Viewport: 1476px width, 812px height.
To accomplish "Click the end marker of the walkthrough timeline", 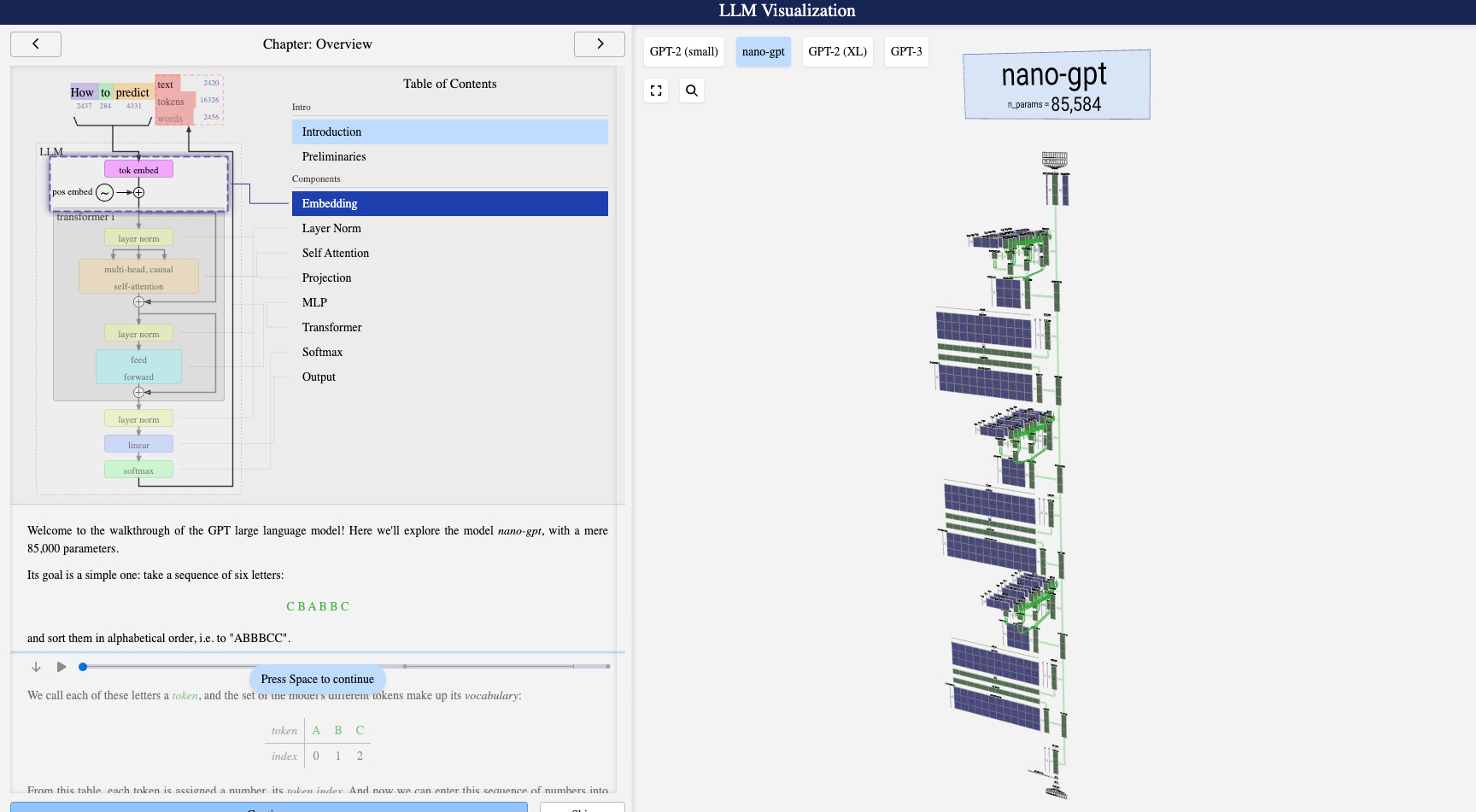I will pyautogui.click(x=608, y=666).
